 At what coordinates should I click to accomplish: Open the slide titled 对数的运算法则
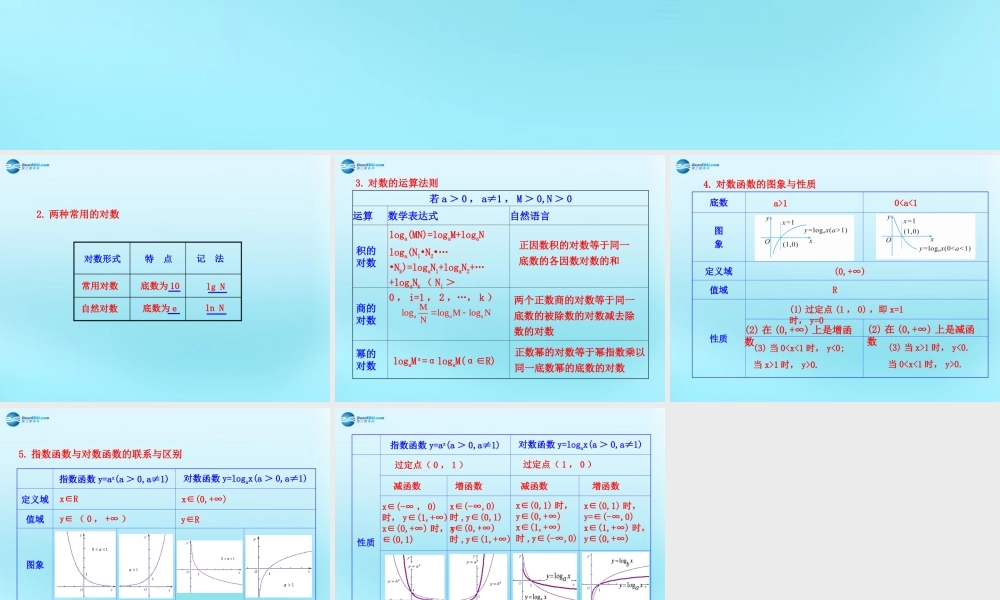[x=500, y=278]
